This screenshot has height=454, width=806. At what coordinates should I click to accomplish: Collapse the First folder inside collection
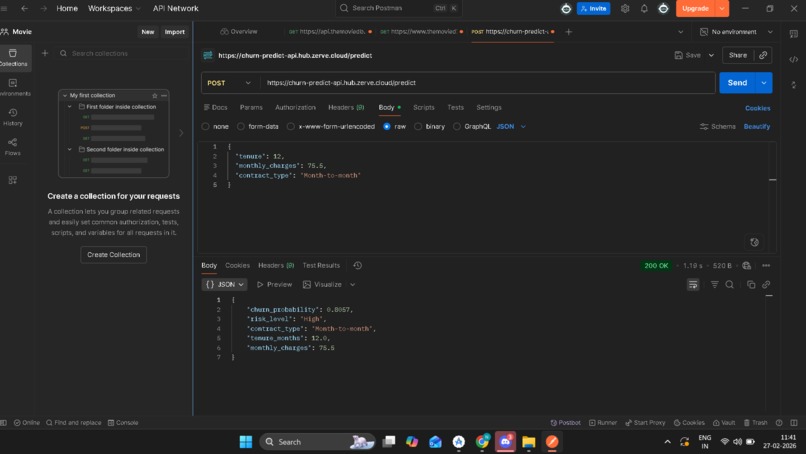70,107
